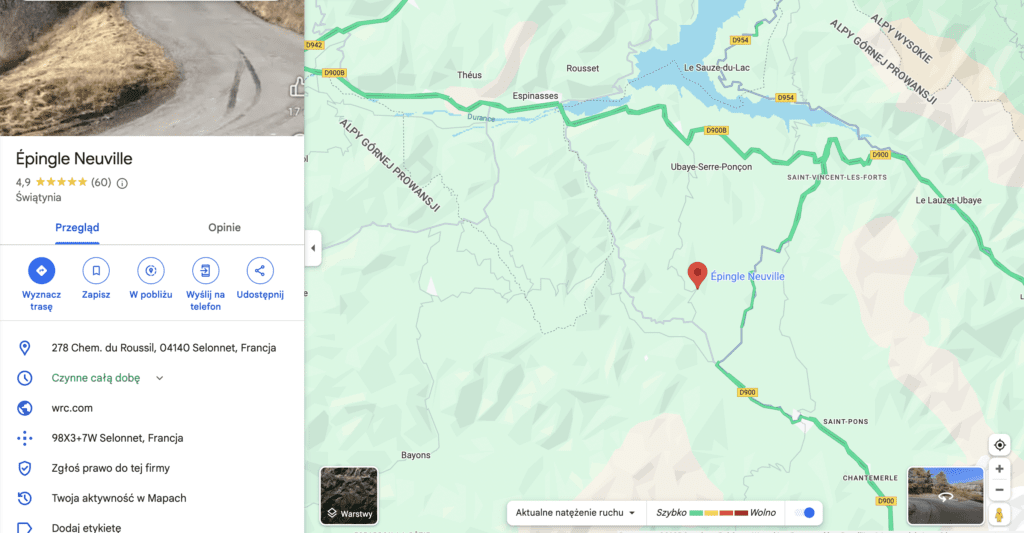
Task: Send to phone via Wyślij na telefon
Action: [x=205, y=270]
